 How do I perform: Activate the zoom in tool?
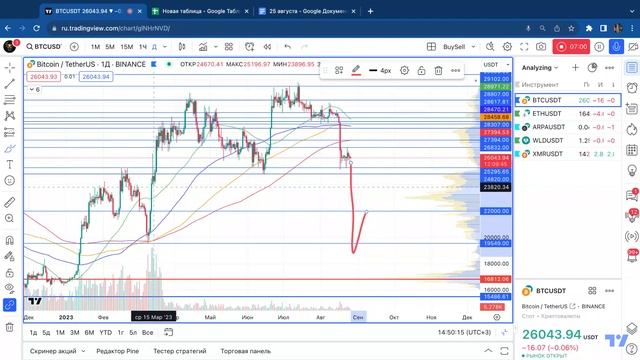(10, 218)
